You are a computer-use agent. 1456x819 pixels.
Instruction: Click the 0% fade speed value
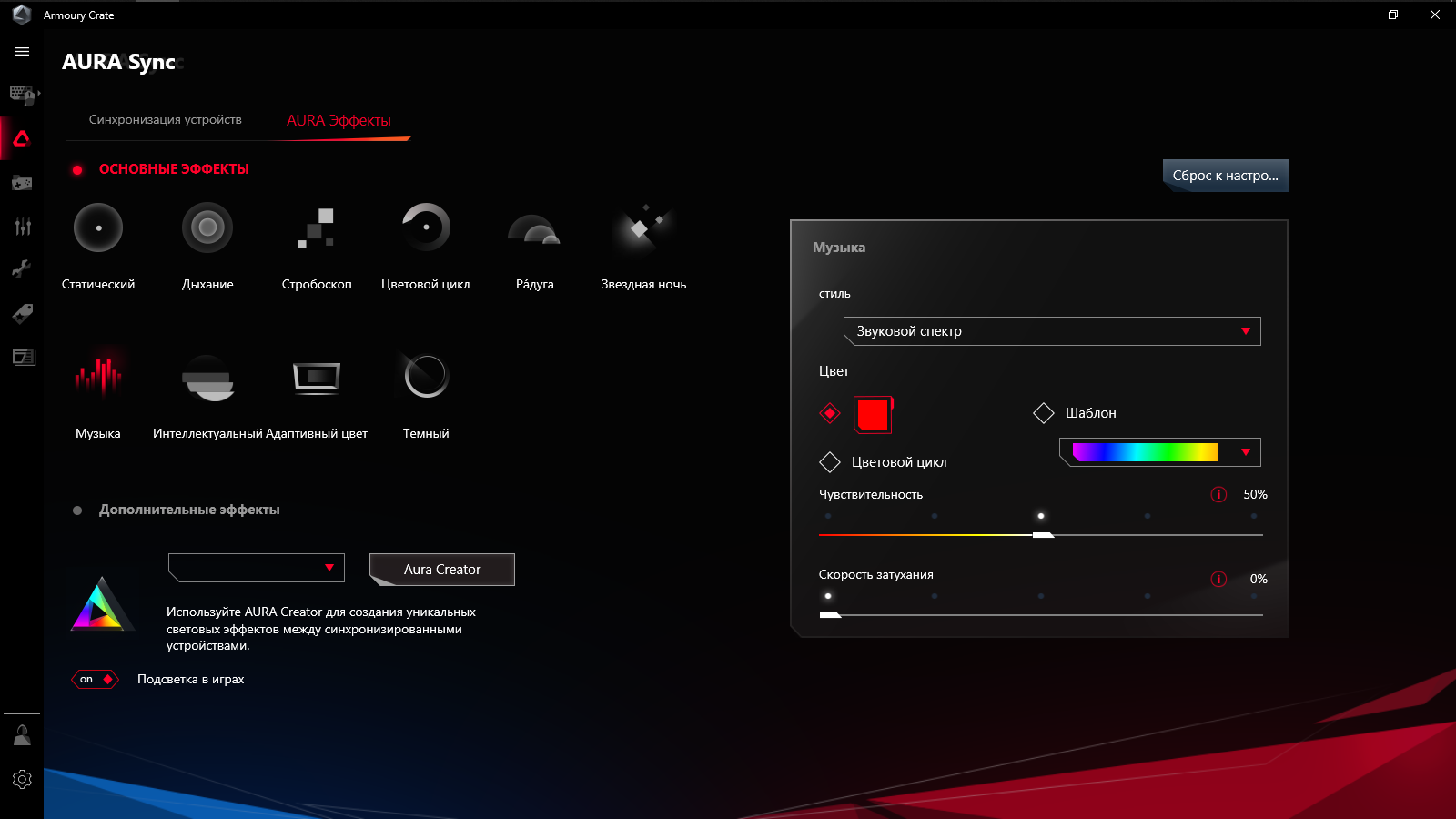click(1259, 580)
